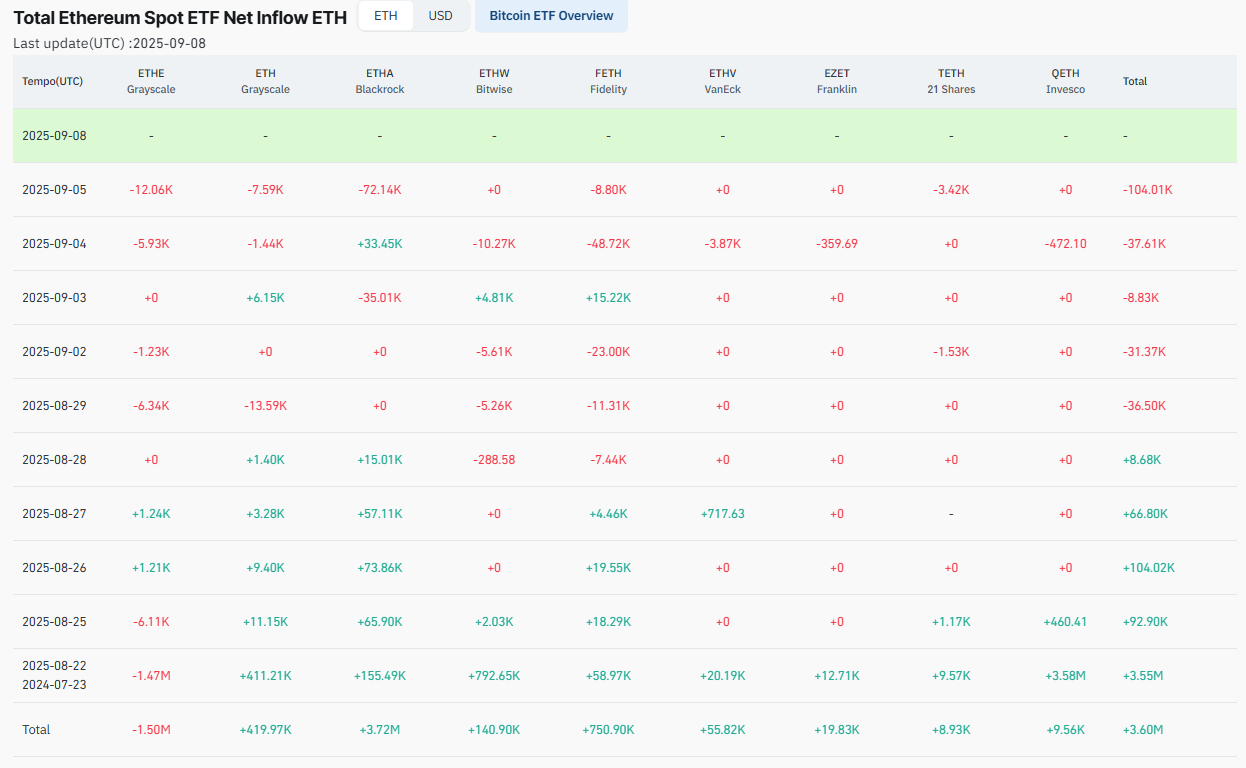Click the 2025-09-05 date cell
1246x768 pixels.
[55, 189]
